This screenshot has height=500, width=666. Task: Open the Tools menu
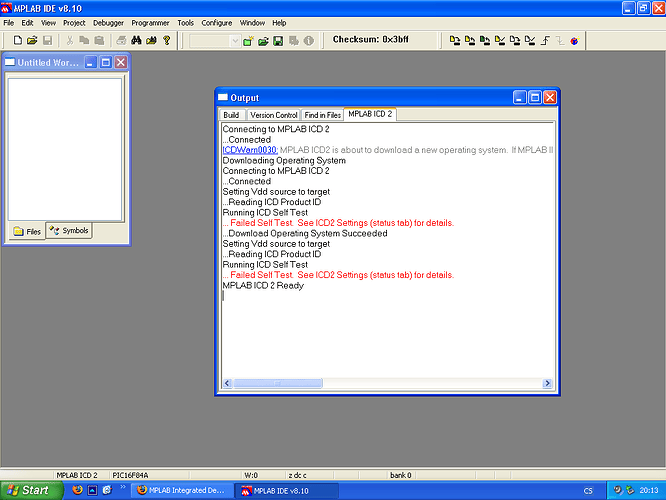[x=186, y=23]
